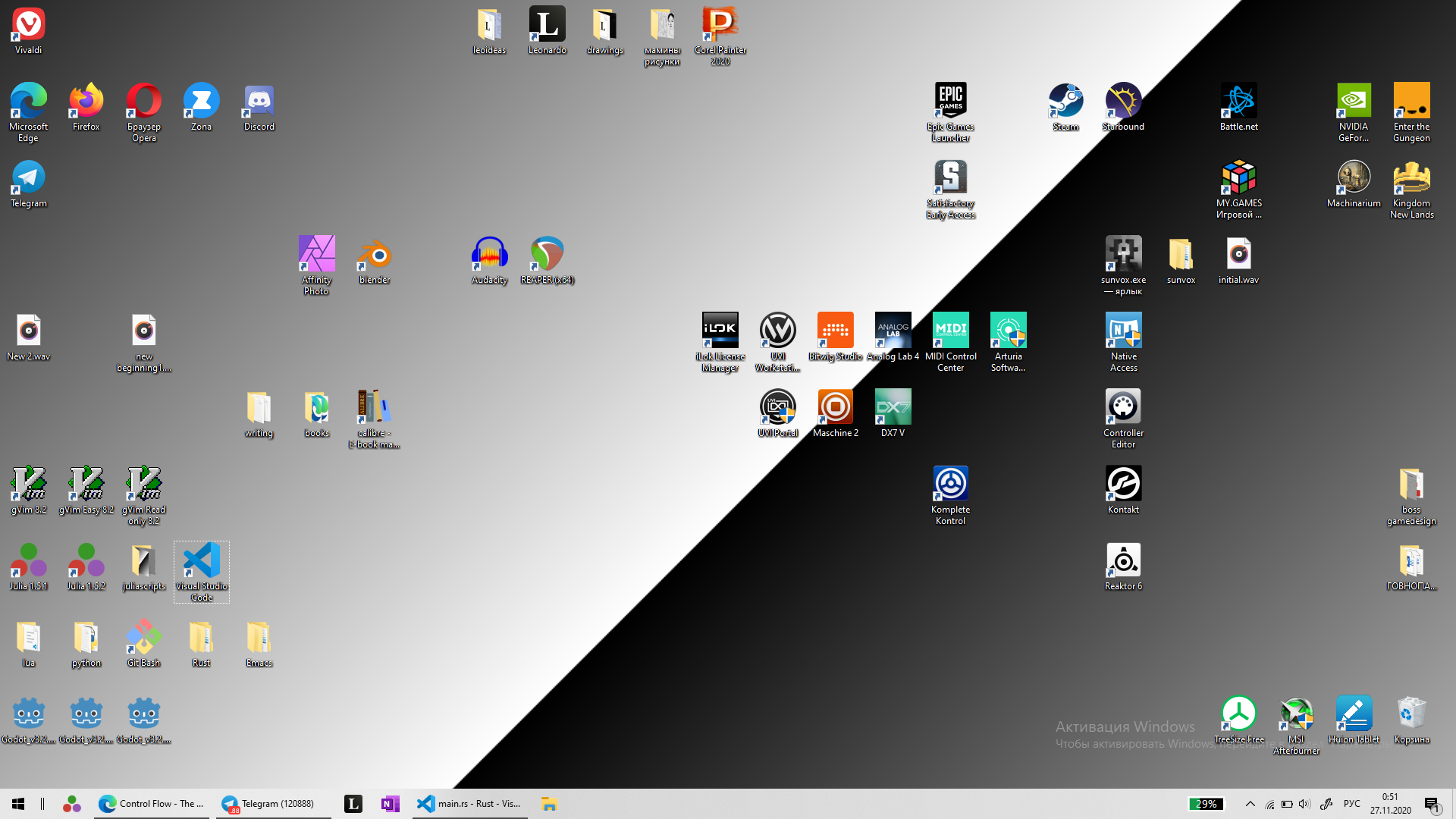Select Satisfactory Early Access icon
The height and width of the screenshot is (819, 1456).
(x=951, y=189)
